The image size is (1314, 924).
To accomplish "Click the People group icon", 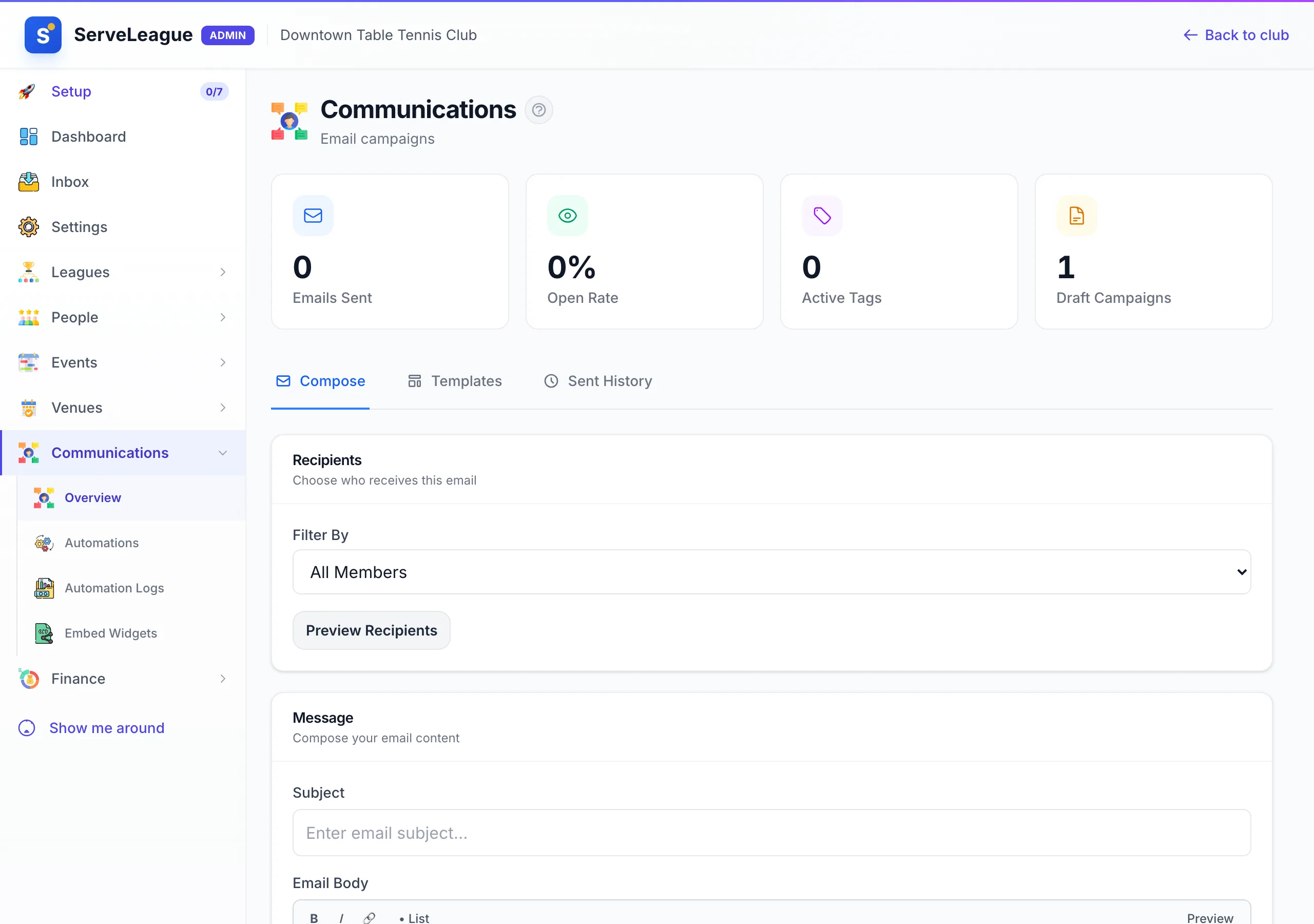I will 28,318.
